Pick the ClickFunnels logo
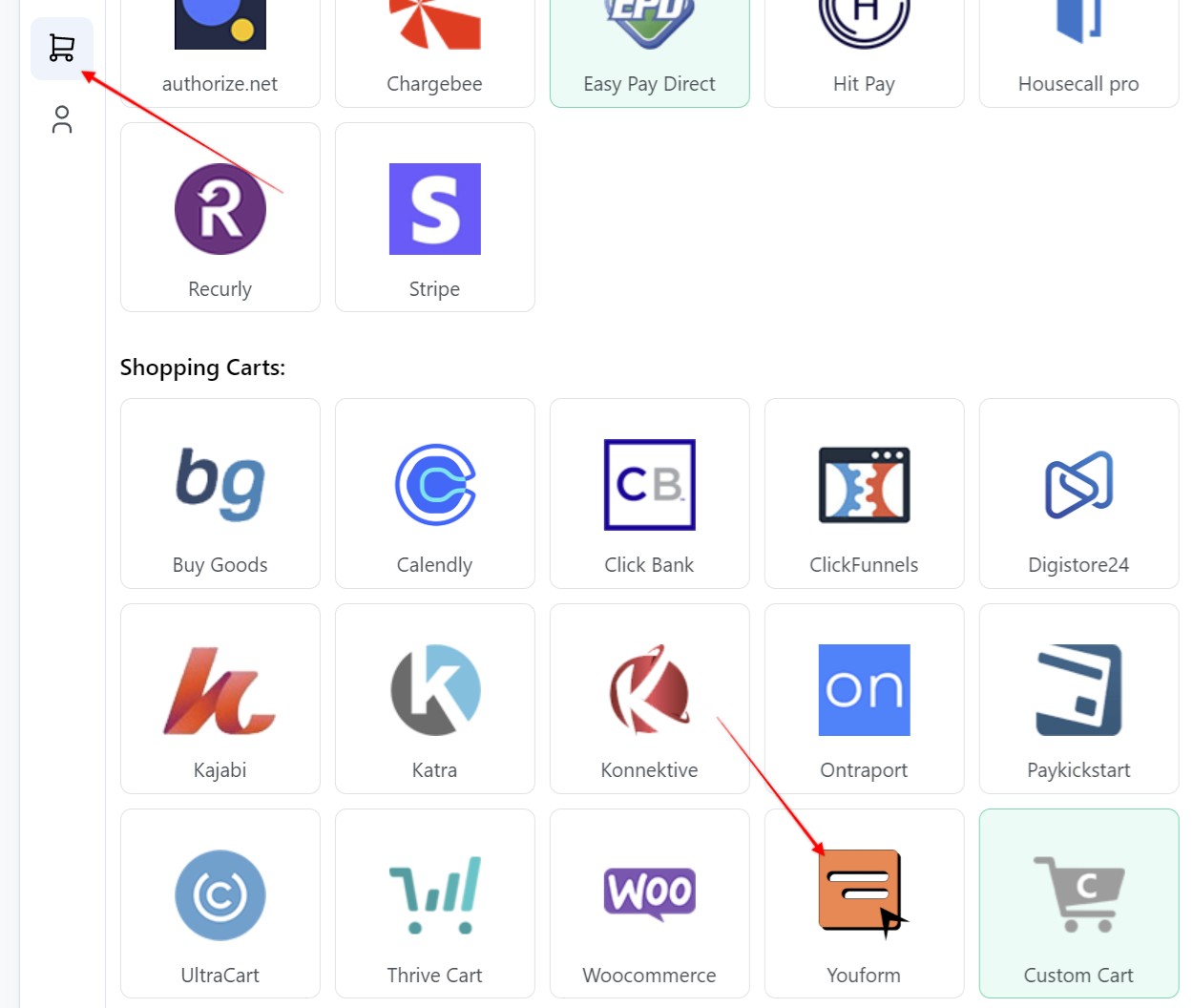The width and height of the screenshot is (1193, 1008). pyautogui.click(x=865, y=485)
